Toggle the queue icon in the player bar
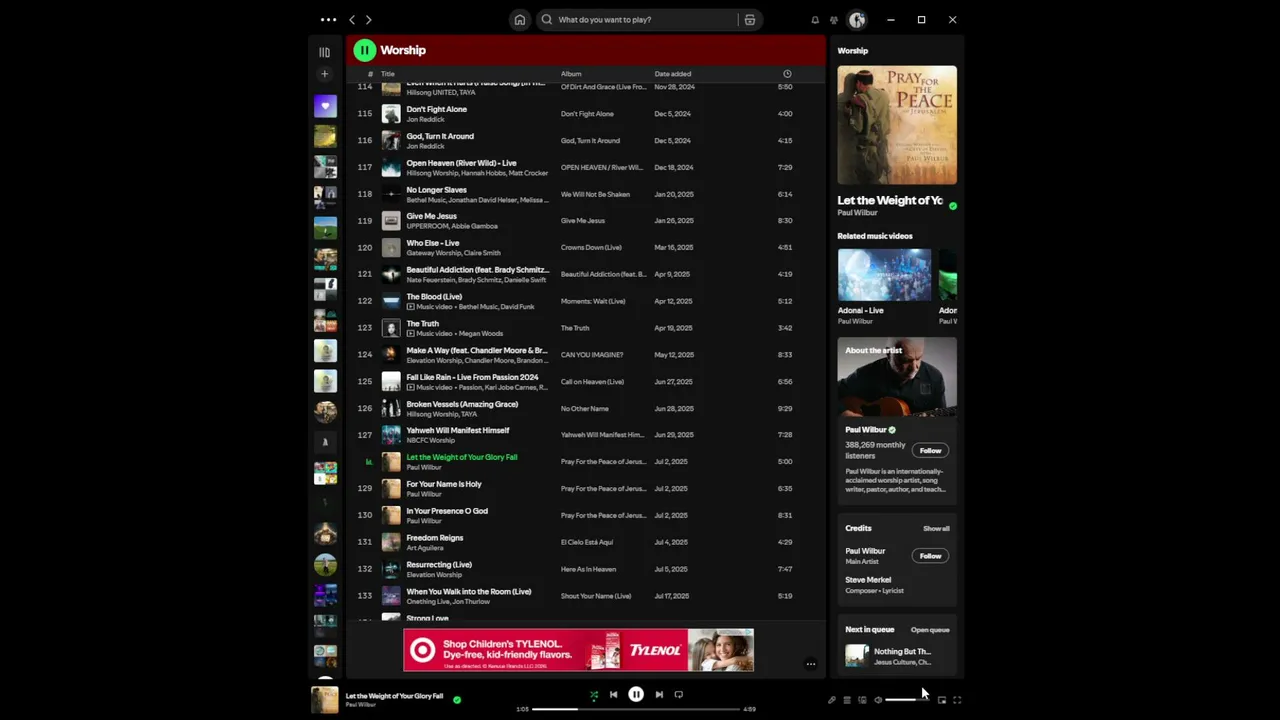This screenshot has width=1280, height=720. pyautogui.click(x=847, y=700)
